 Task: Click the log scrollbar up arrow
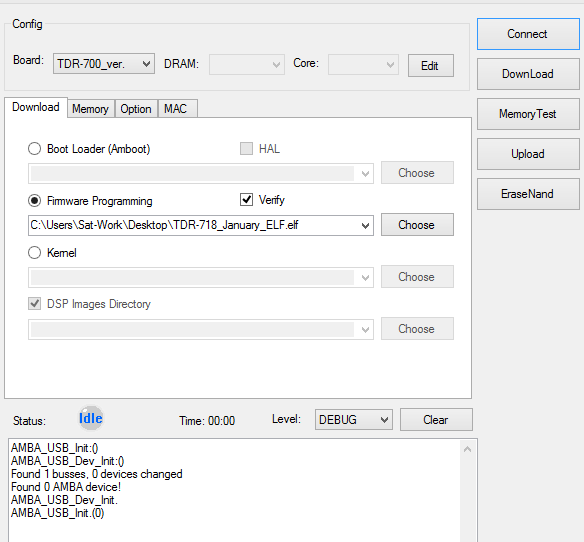467,450
